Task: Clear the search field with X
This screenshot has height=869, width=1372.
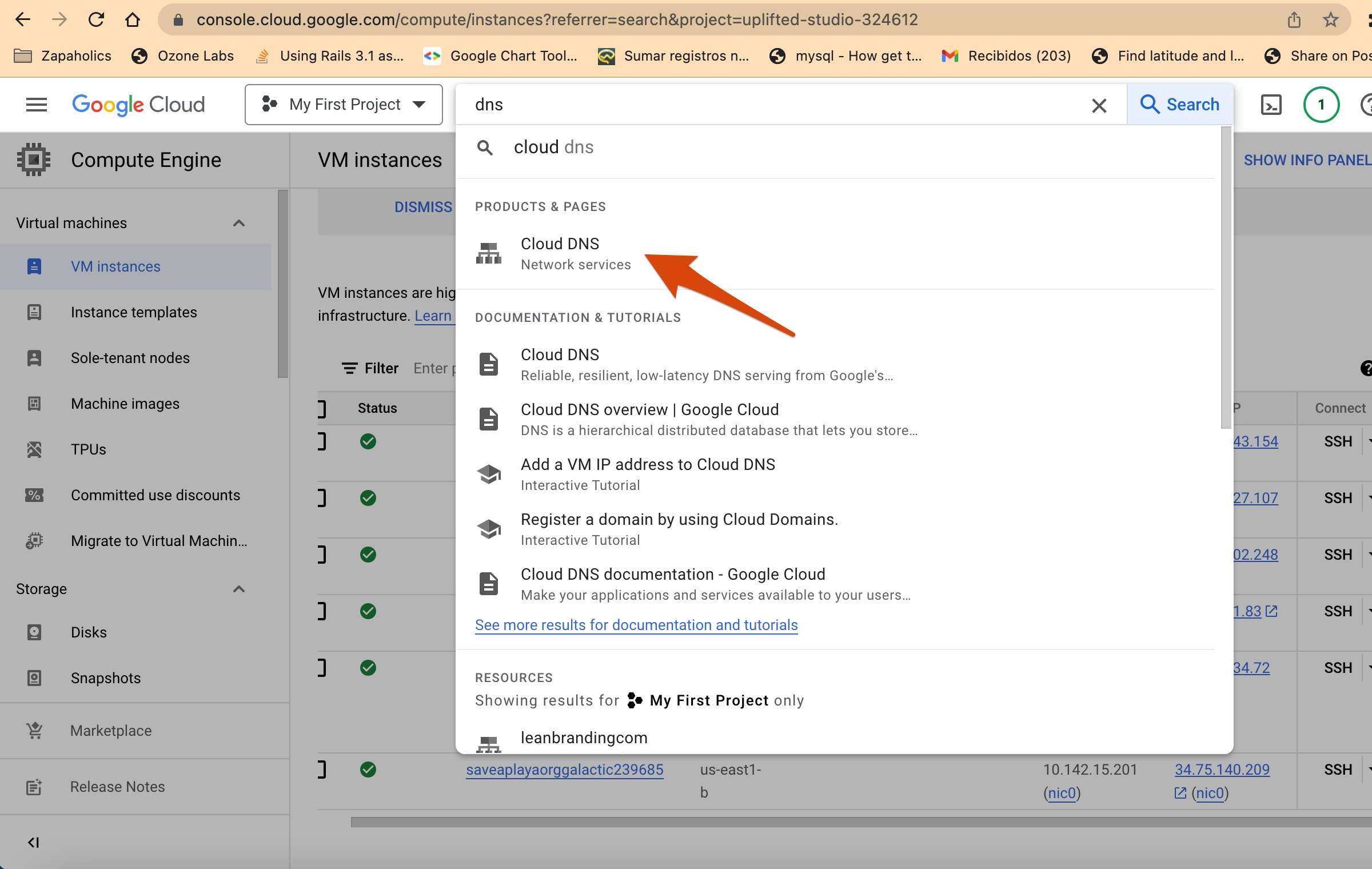Action: coord(1099,105)
